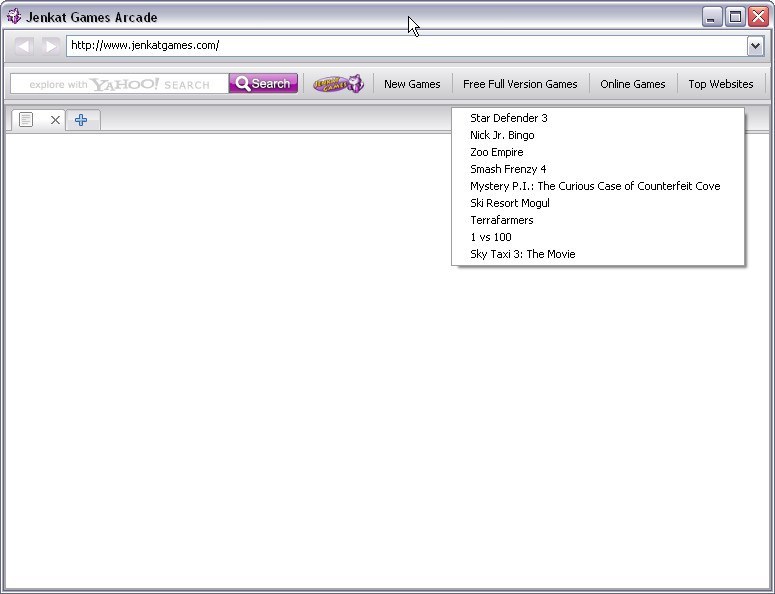Screen dimensions: 775x594
Task: Open a new tab with plus icon
Action: pos(81,120)
